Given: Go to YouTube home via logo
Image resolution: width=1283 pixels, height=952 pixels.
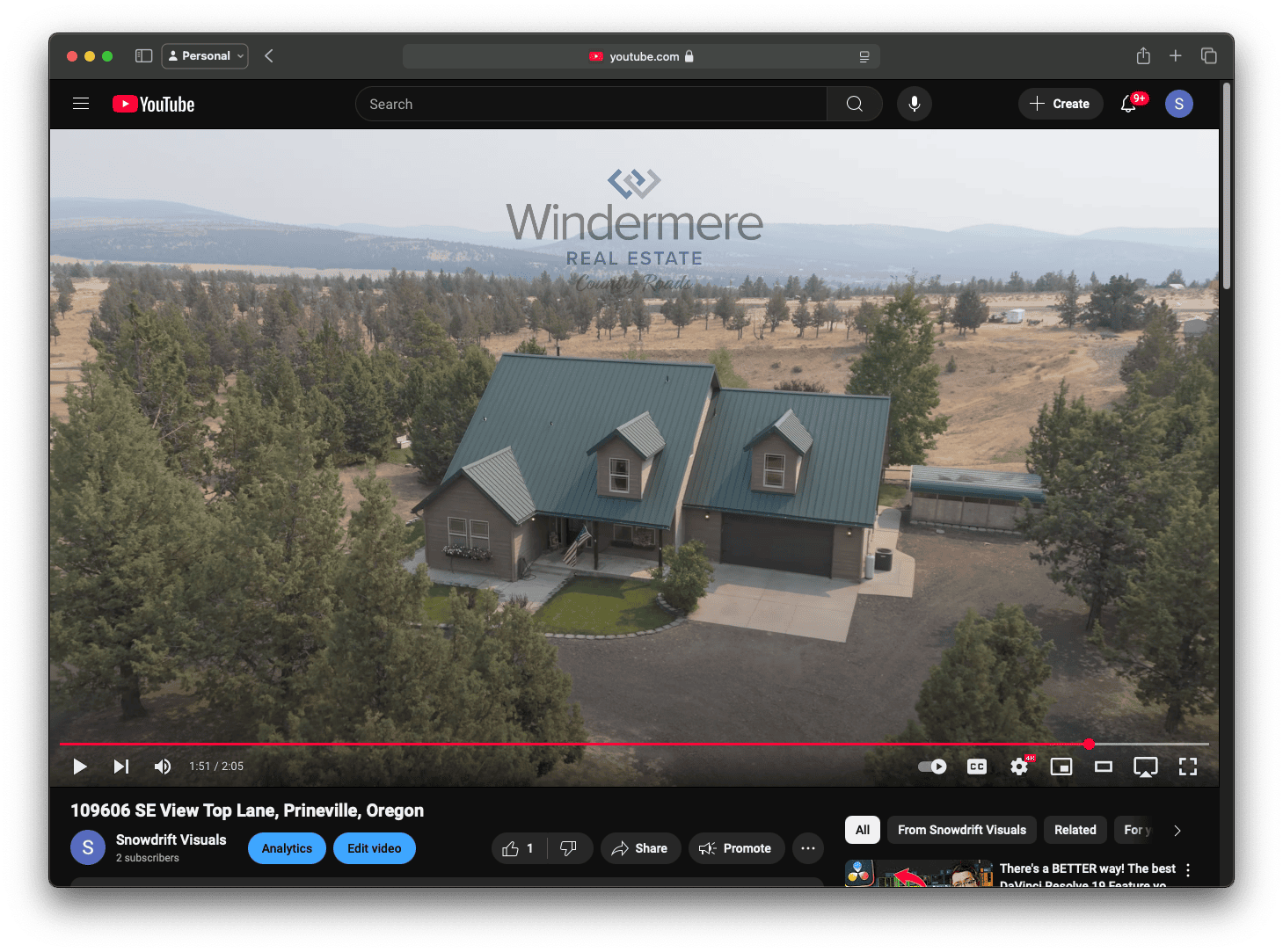Looking at the screenshot, I should tap(153, 104).
